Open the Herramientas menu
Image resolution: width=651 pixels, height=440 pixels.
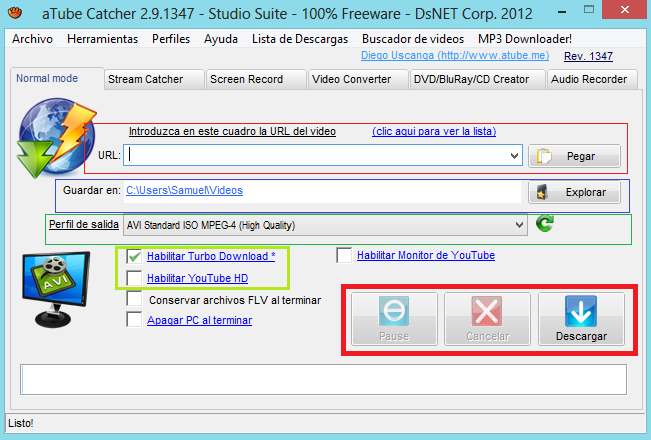point(103,39)
